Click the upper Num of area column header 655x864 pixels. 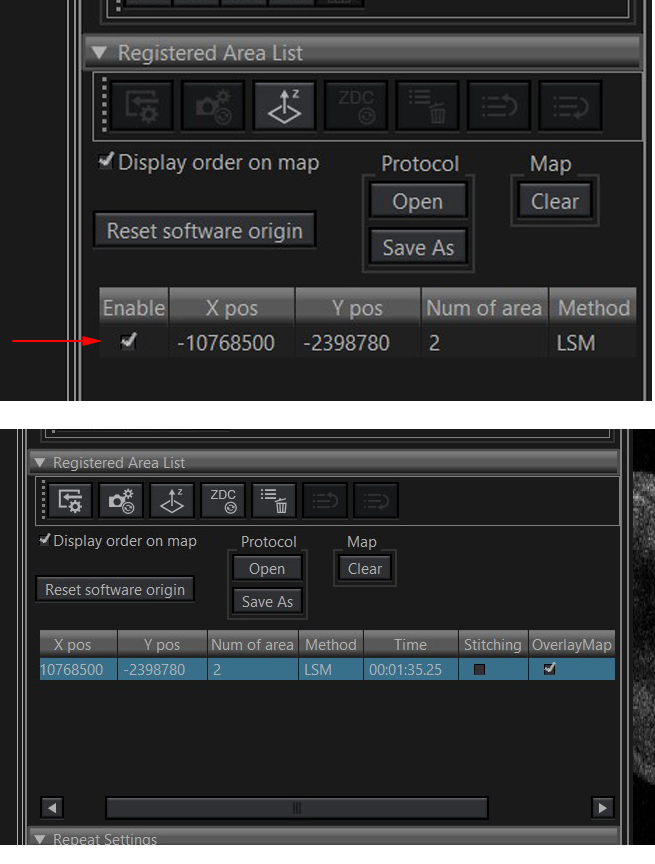tap(484, 307)
